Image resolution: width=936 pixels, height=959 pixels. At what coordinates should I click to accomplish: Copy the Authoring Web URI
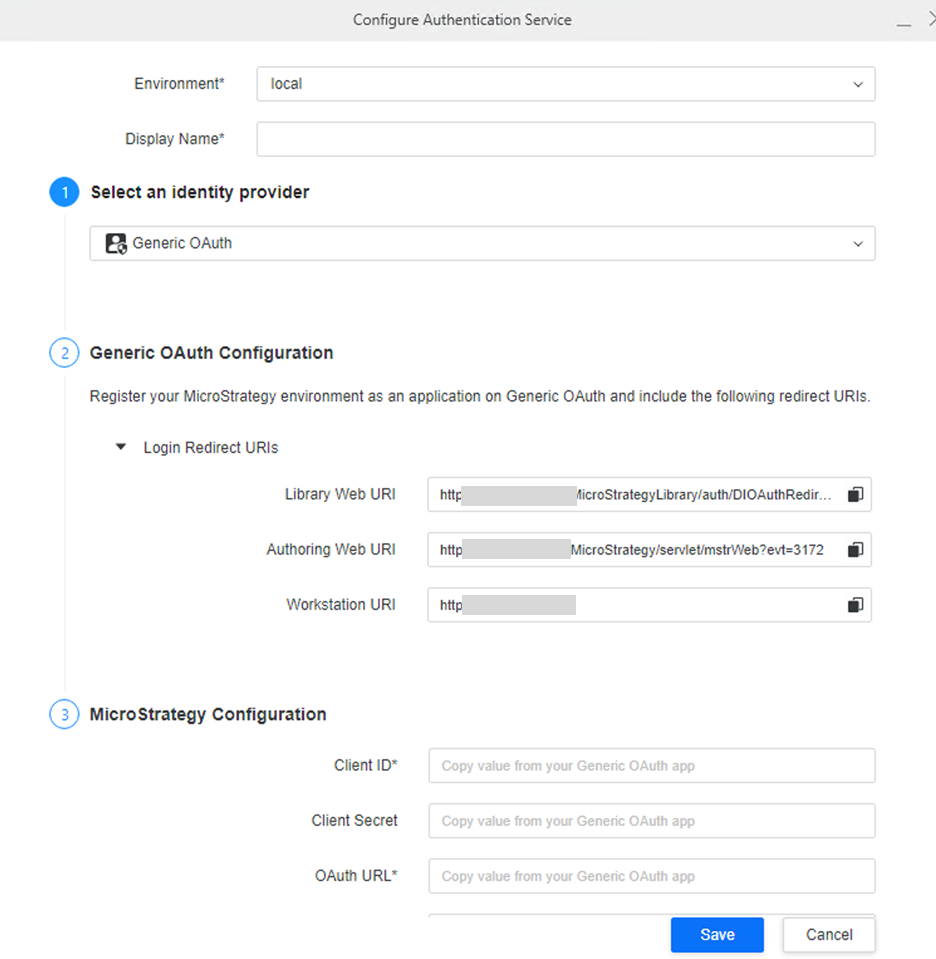tap(855, 550)
